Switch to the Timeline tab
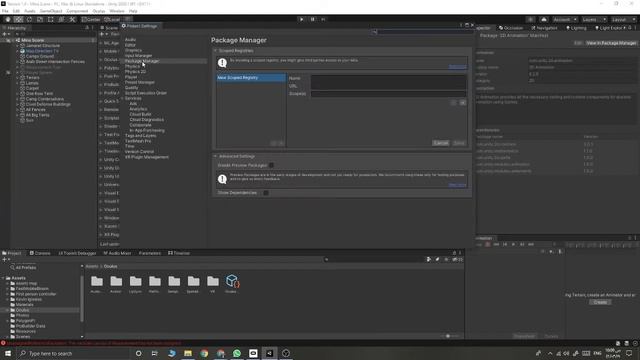 click(x=179, y=253)
